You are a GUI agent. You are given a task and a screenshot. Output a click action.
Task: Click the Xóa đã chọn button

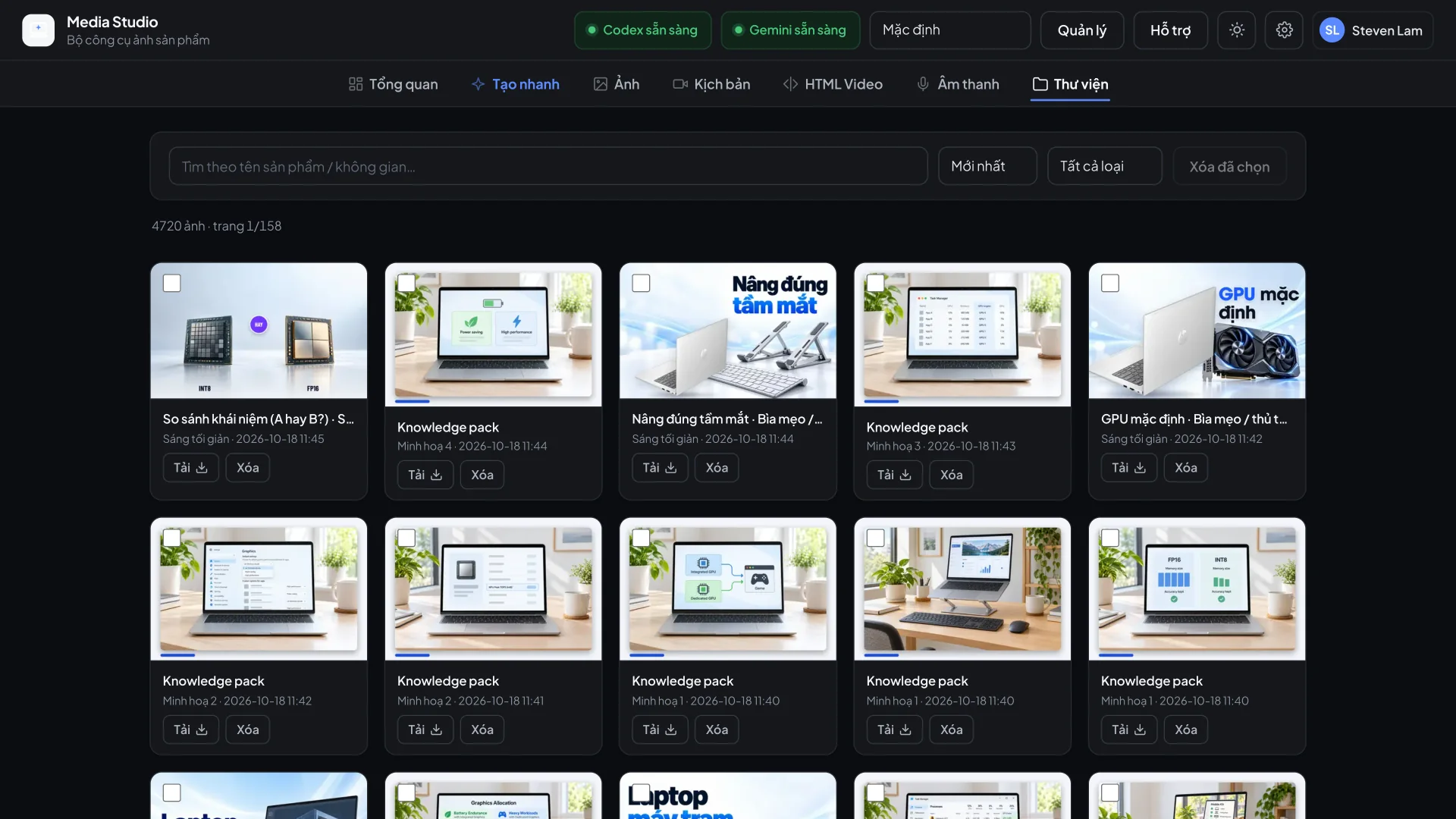pyautogui.click(x=1229, y=166)
